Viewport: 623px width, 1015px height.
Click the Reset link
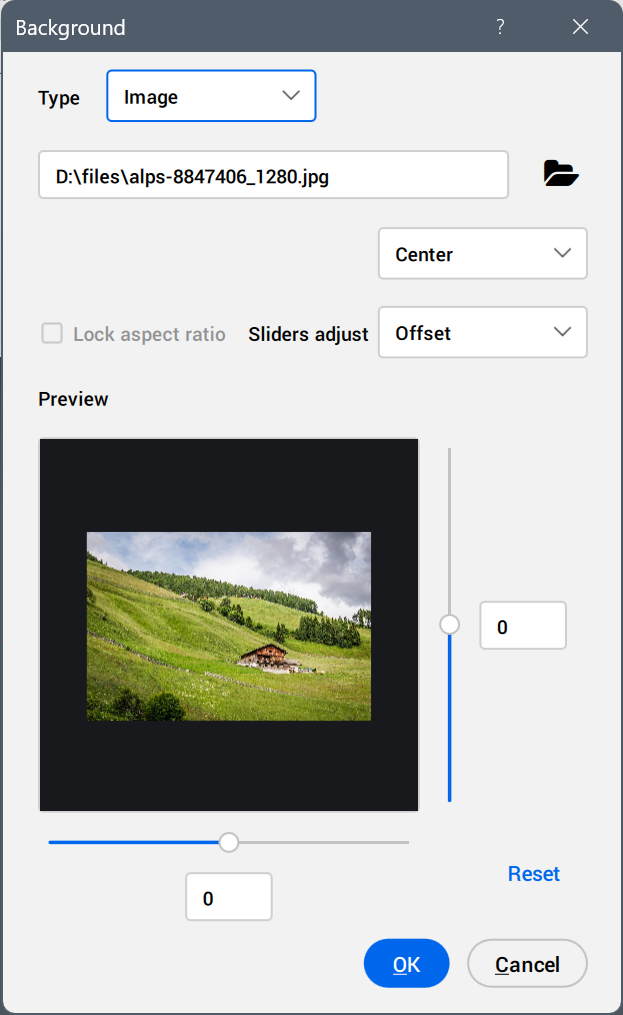point(533,874)
